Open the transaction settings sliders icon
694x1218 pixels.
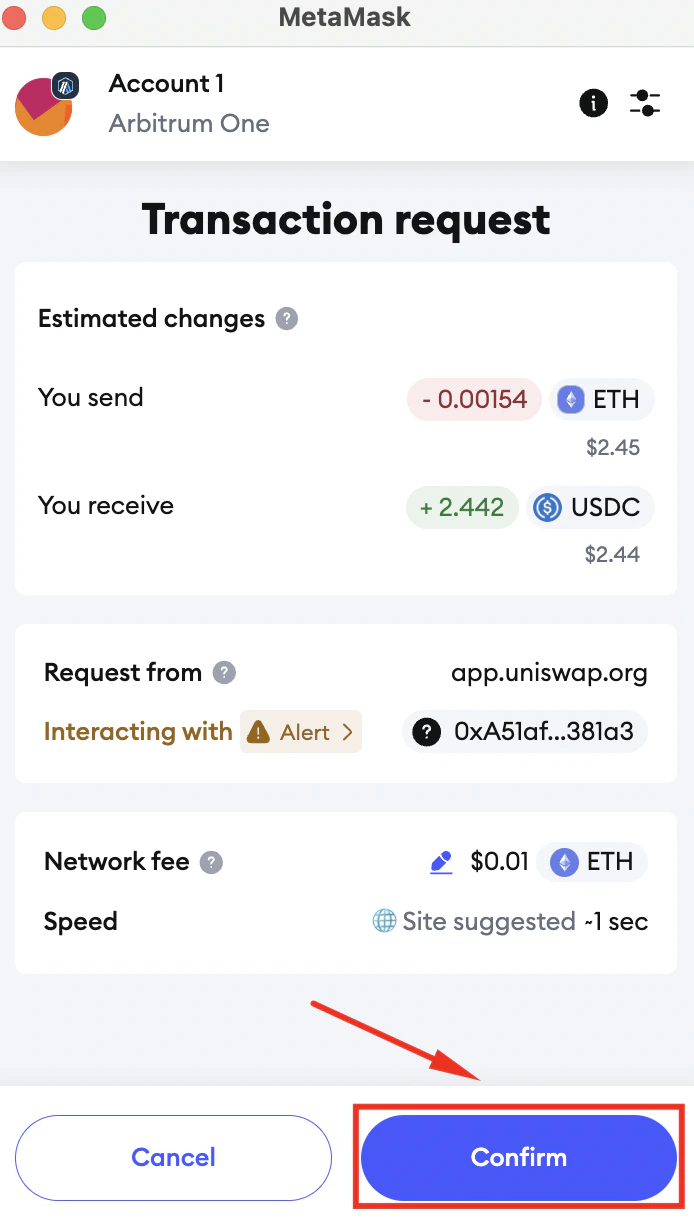[x=645, y=103]
